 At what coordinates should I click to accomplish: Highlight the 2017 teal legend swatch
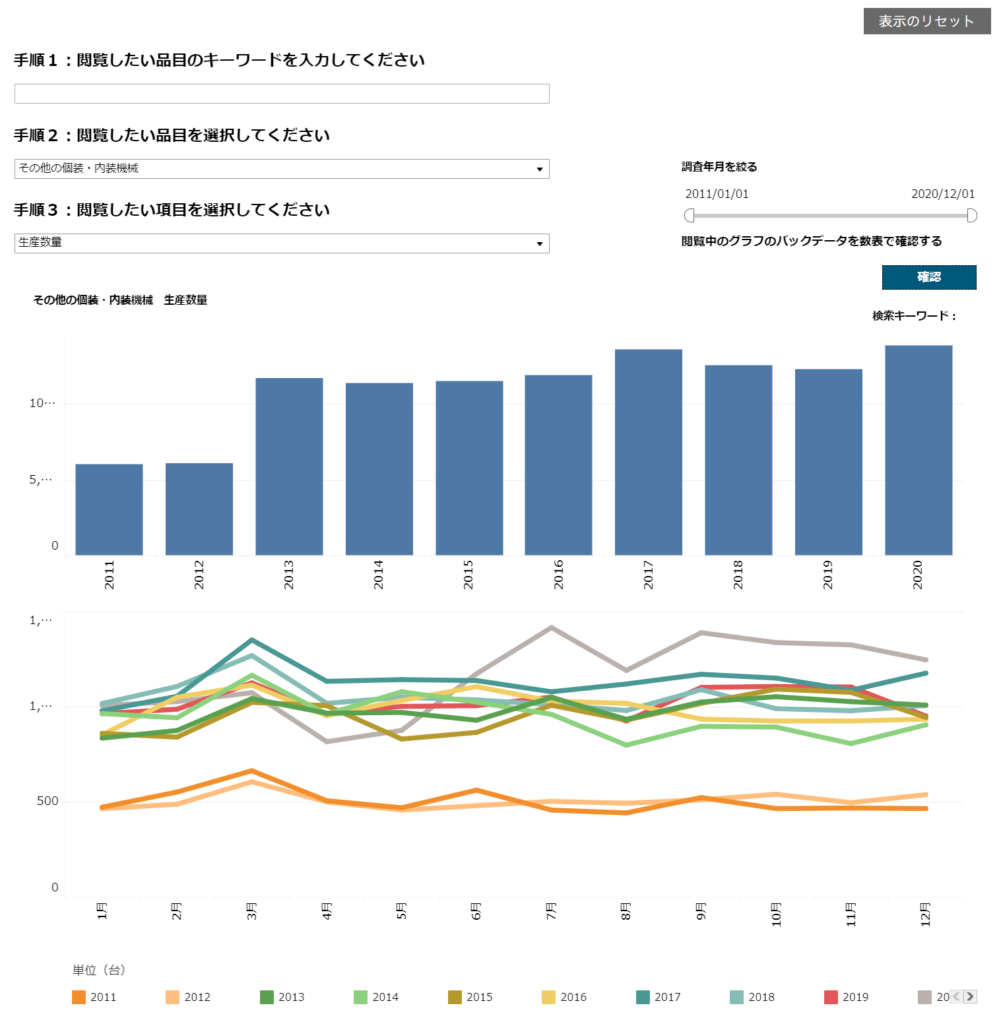(x=643, y=997)
